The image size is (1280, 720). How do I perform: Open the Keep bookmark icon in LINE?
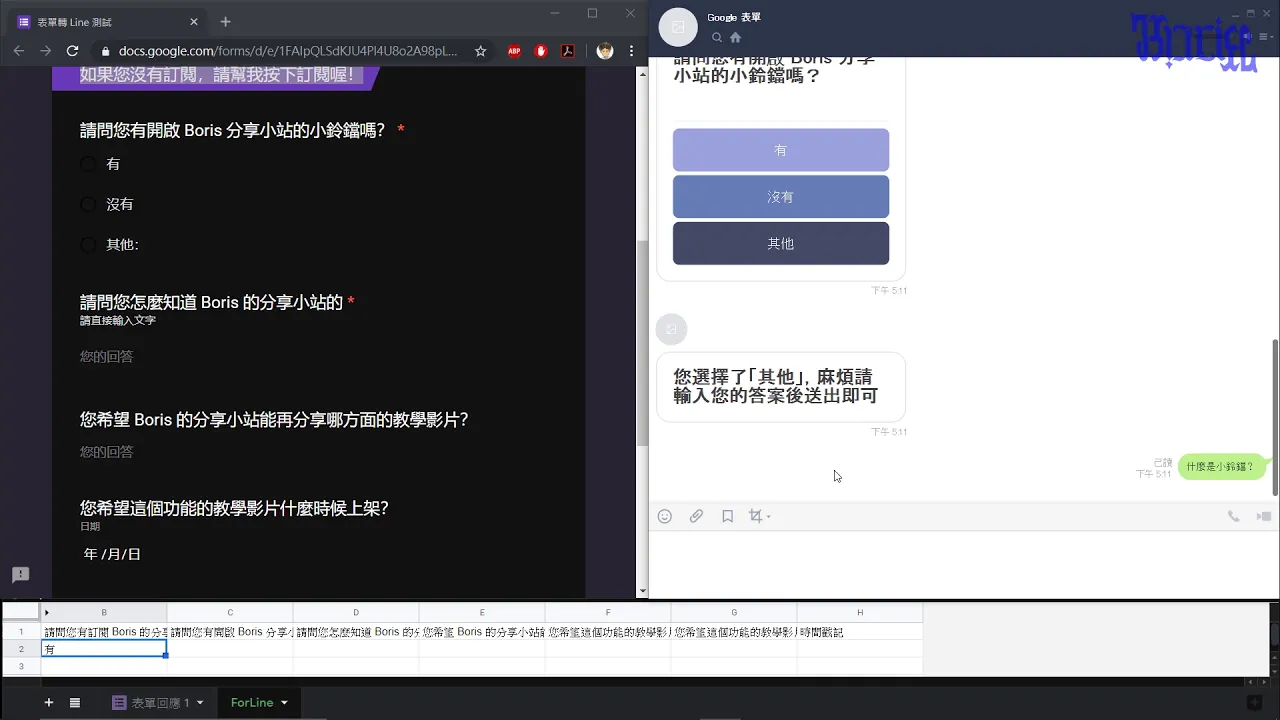(x=727, y=516)
